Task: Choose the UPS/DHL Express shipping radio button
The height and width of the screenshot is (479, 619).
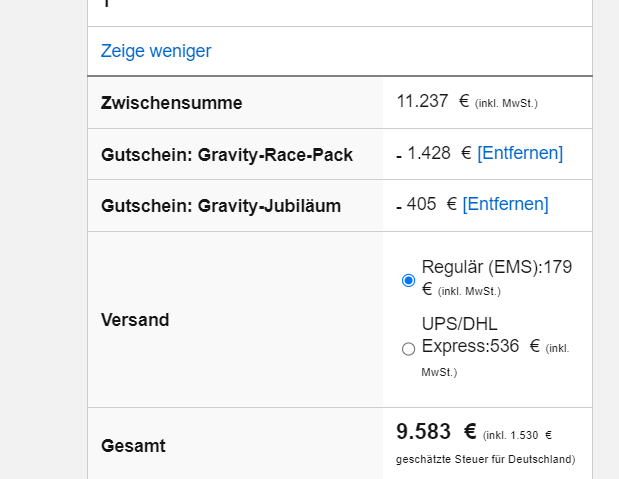Action: [408, 349]
